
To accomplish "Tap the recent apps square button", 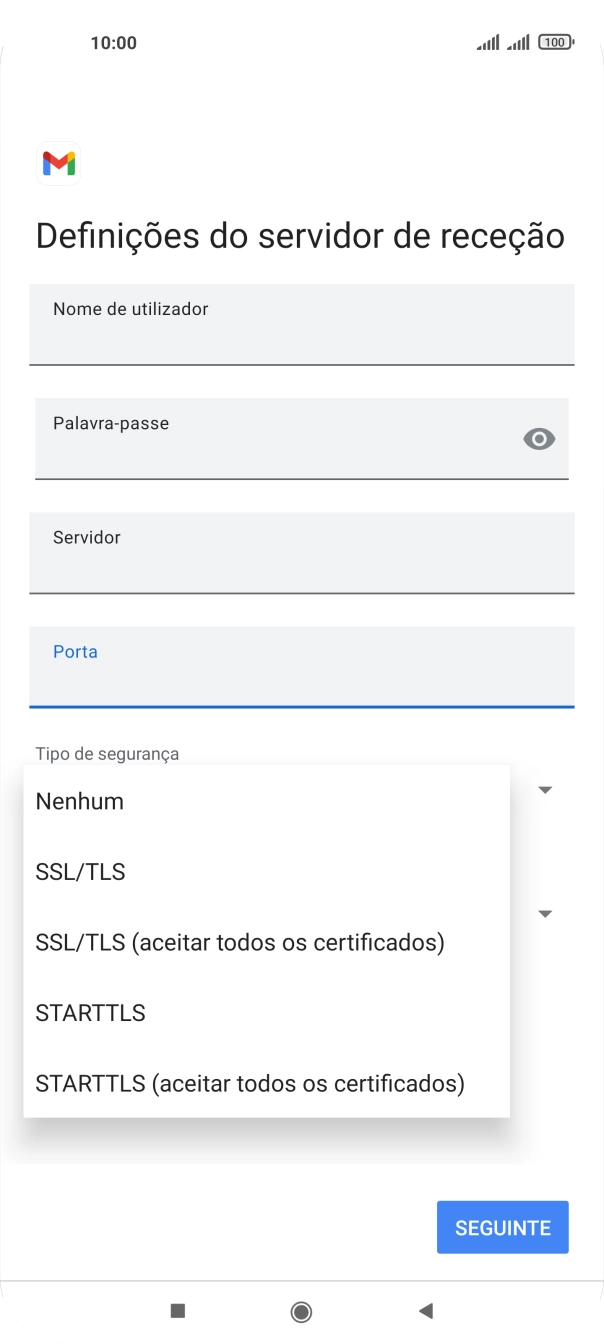I will (176, 1311).
